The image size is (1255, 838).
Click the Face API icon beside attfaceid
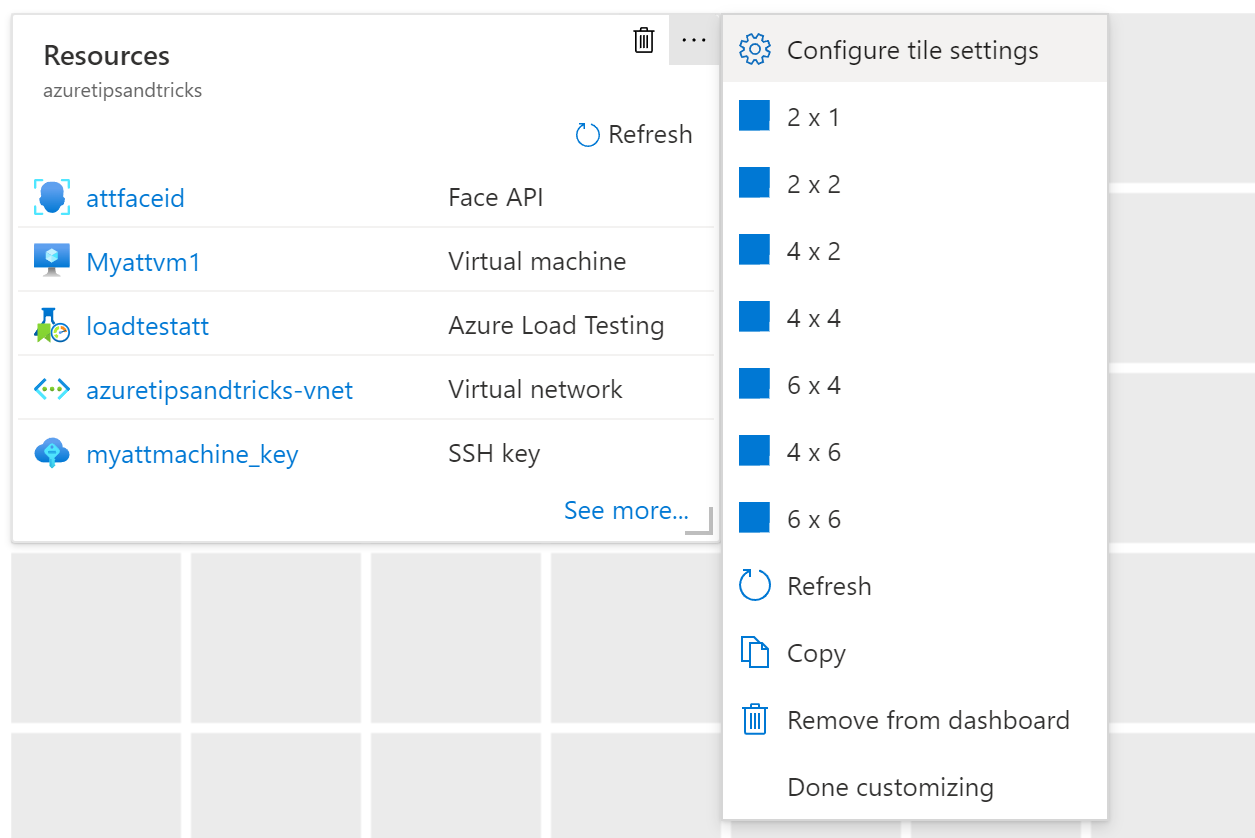point(52,197)
